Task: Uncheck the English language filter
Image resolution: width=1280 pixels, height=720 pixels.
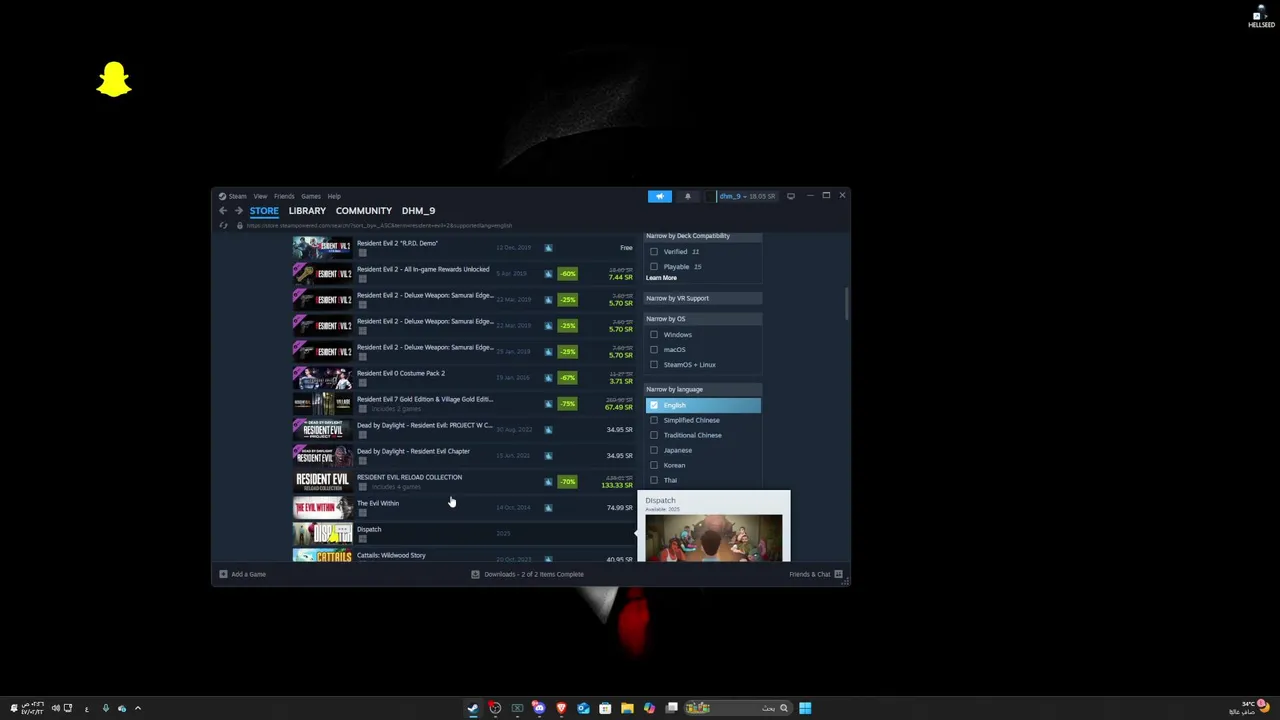Action: [x=654, y=405]
